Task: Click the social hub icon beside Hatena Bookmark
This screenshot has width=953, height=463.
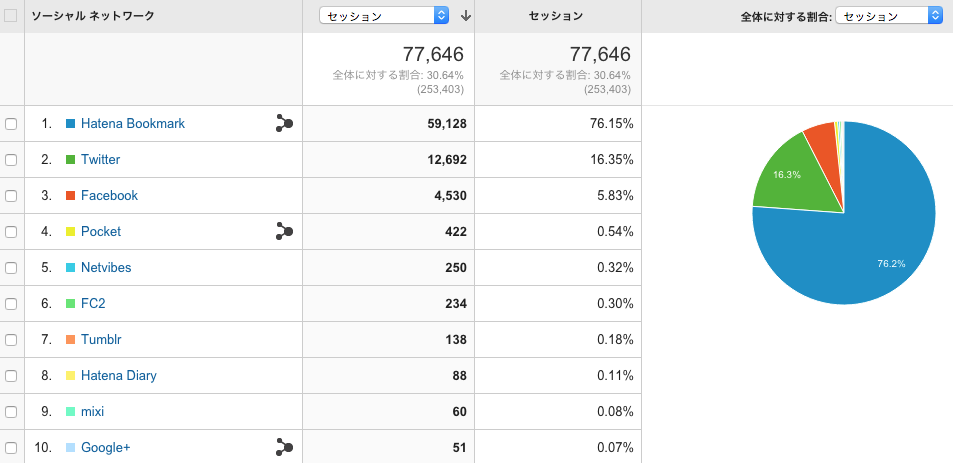Action: (284, 123)
